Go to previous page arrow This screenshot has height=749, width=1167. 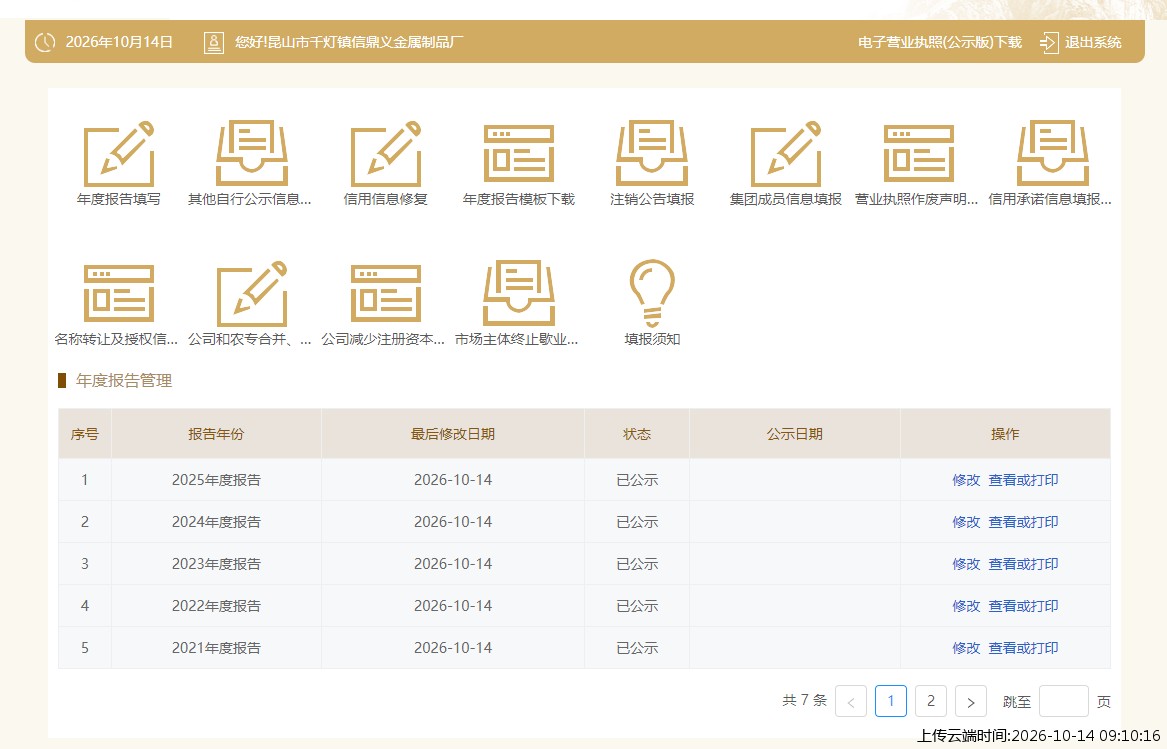(851, 701)
